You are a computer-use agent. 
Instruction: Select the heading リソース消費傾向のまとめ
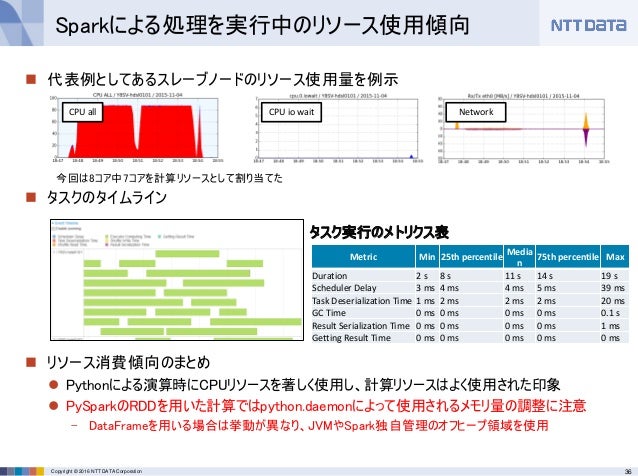pyautogui.click(x=128, y=362)
